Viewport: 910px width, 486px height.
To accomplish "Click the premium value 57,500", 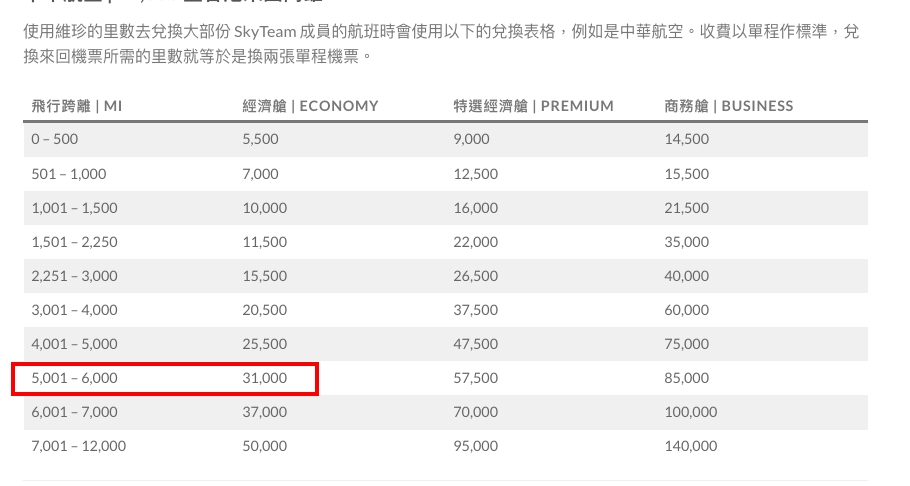I will [x=476, y=378].
